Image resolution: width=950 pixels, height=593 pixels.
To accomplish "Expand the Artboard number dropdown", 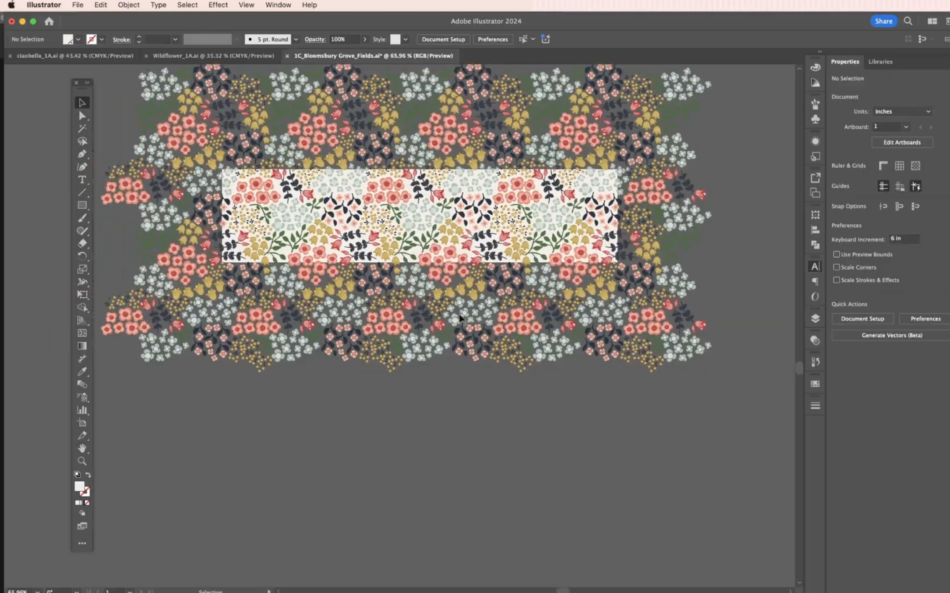I will (x=906, y=127).
